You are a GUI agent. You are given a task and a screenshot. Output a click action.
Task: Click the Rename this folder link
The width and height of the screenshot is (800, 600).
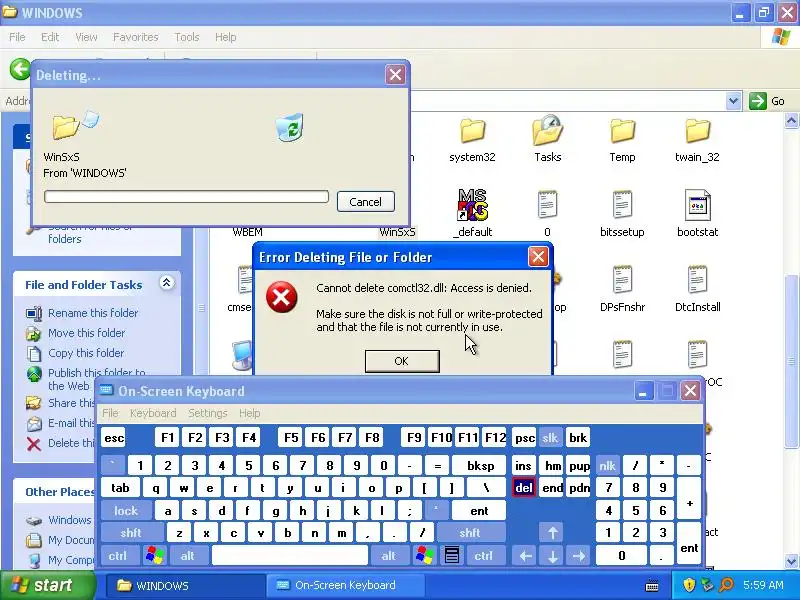(93, 313)
